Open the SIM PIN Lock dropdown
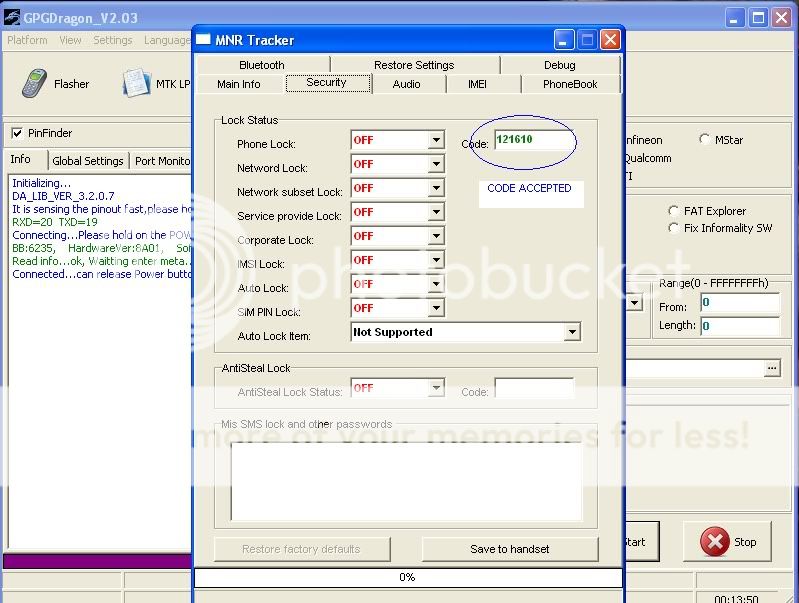This screenshot has width=799, height=603. tap(436, 307)
